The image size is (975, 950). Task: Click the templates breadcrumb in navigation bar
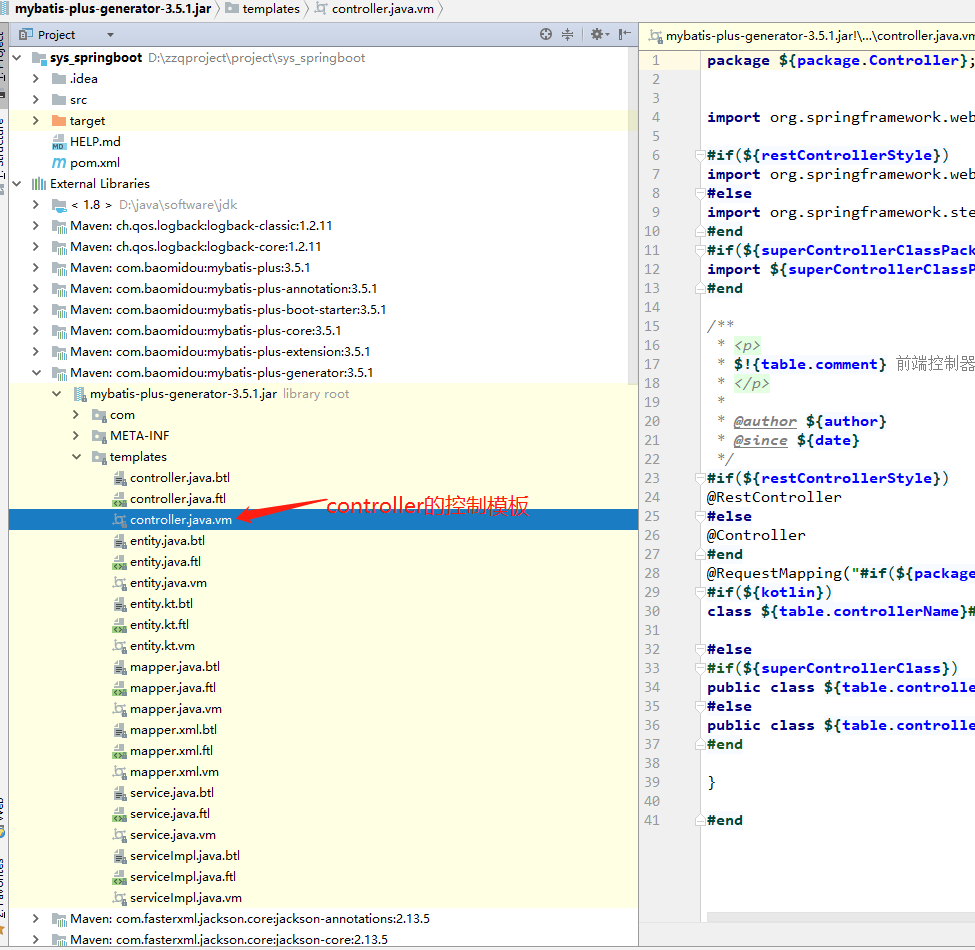point(270,9)
